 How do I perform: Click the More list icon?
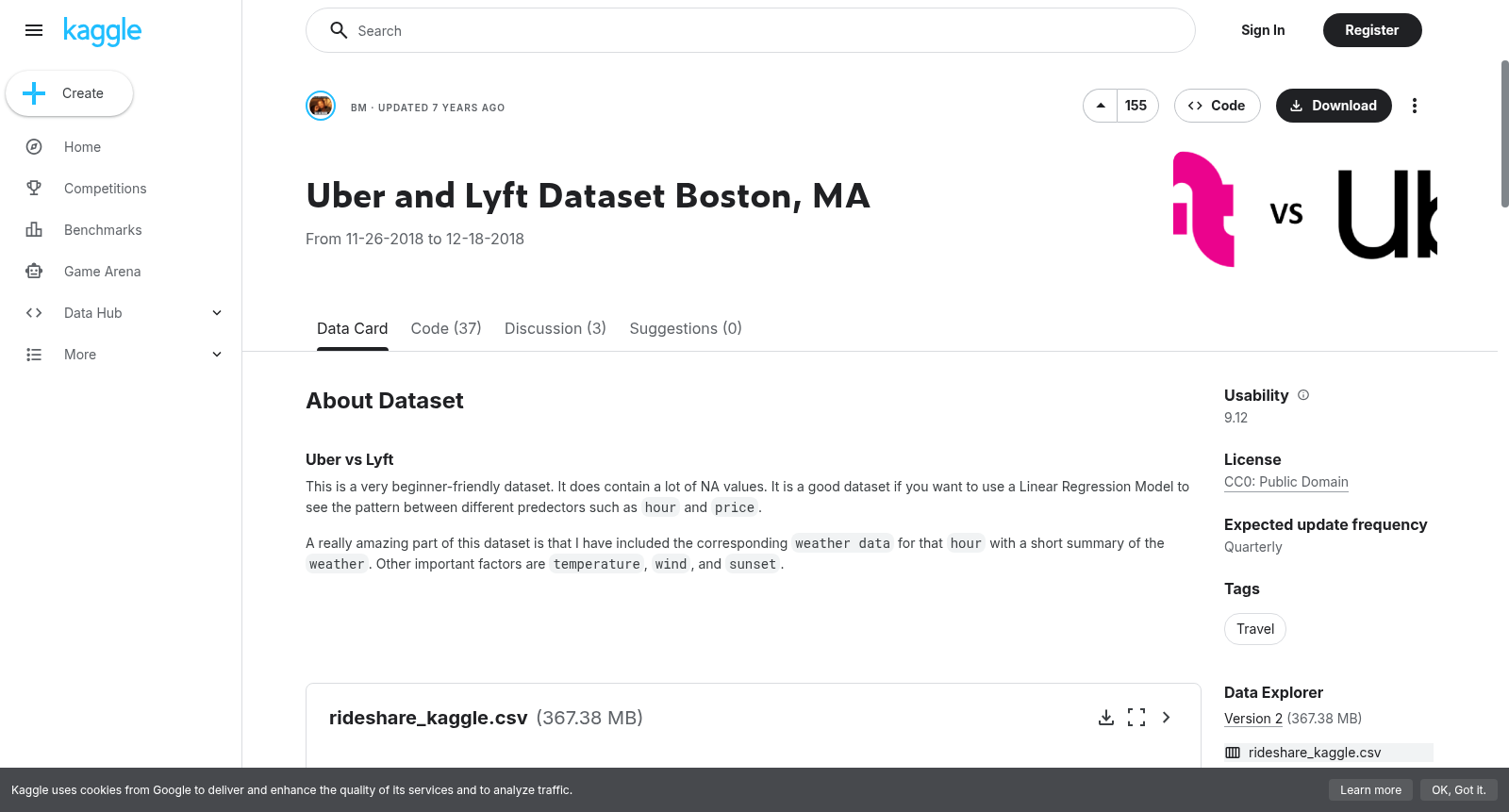[34, 355]
